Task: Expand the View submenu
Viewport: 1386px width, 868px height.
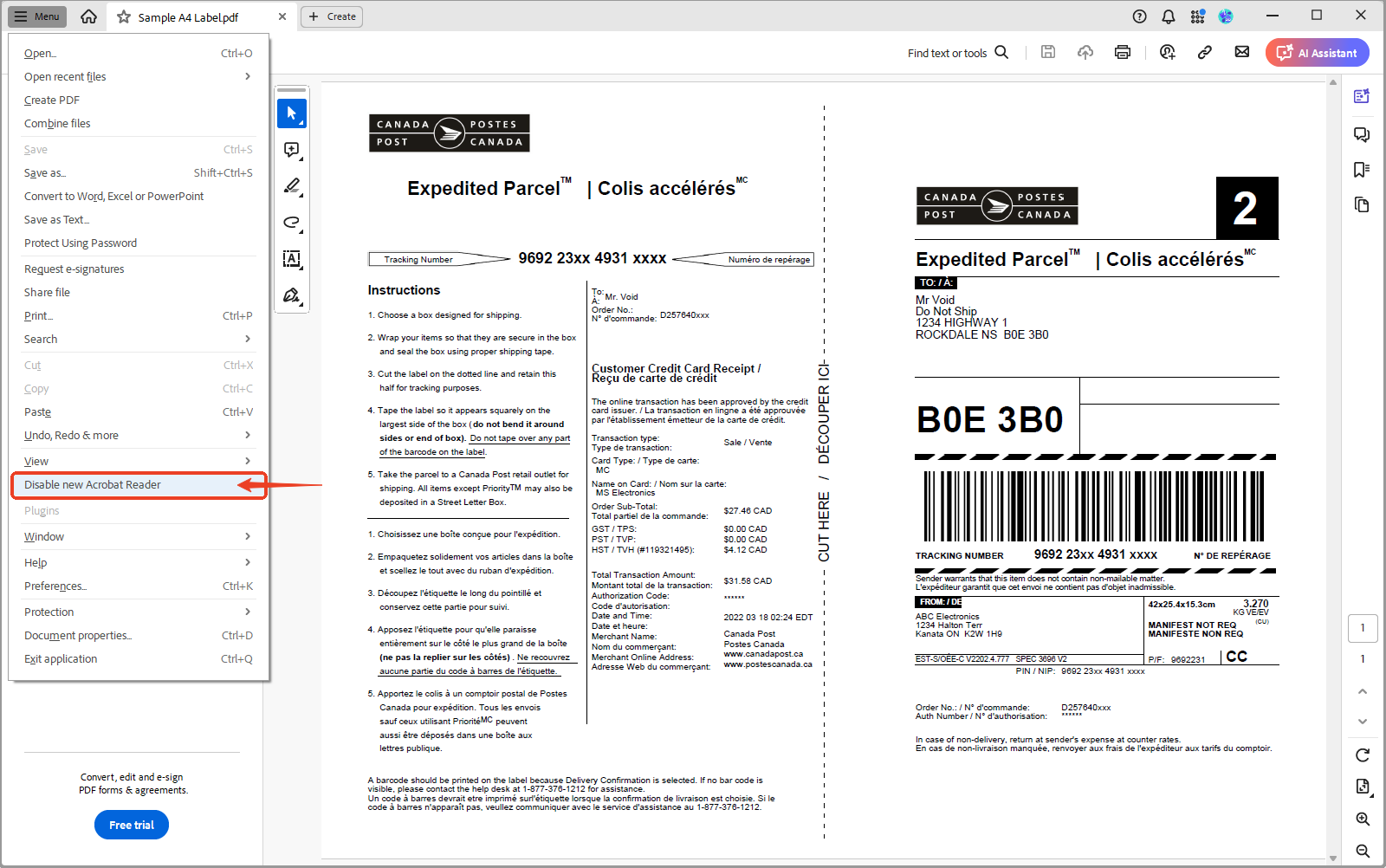Action: coord(139,462)
